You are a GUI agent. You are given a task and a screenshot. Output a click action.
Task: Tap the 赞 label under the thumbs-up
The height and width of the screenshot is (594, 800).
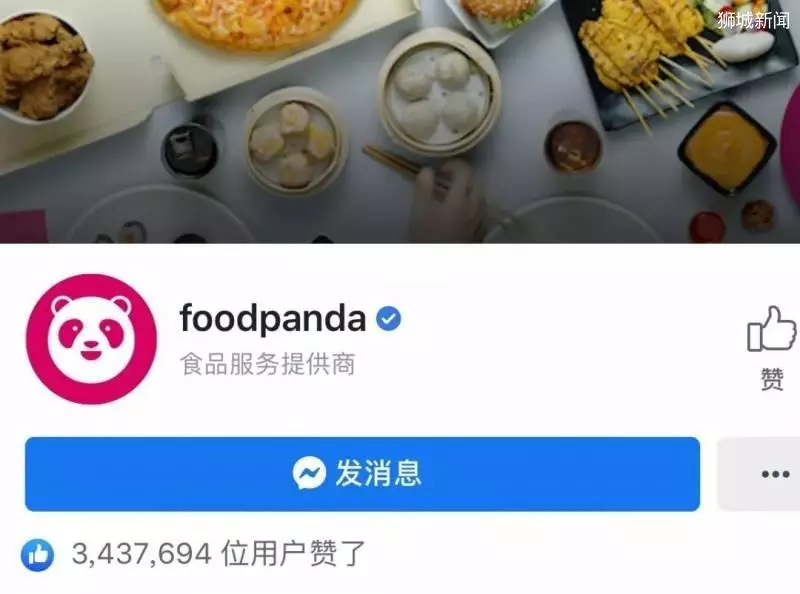click(772, 379)
